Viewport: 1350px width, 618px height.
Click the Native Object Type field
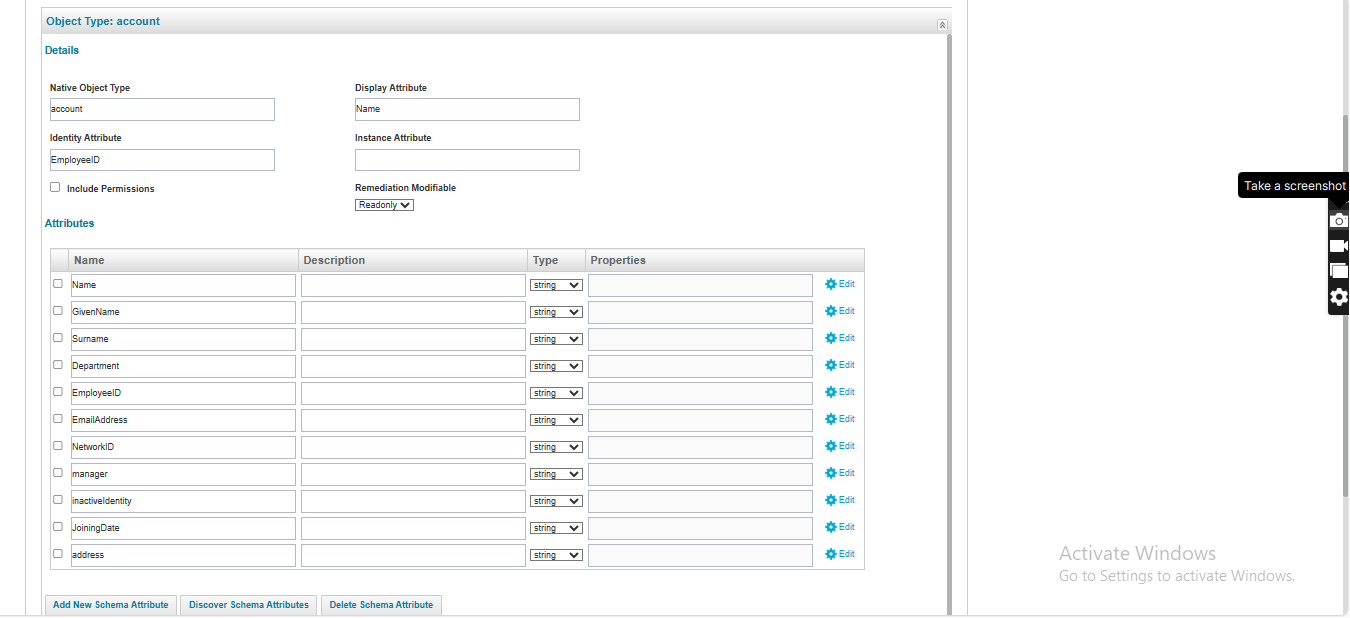point(162,109)
